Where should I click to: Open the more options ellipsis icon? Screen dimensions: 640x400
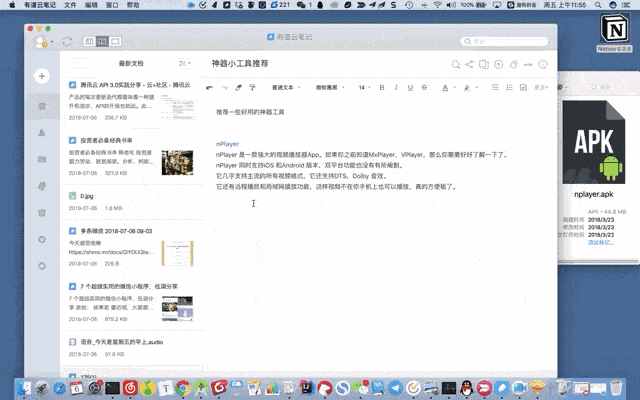click(528, 64)
